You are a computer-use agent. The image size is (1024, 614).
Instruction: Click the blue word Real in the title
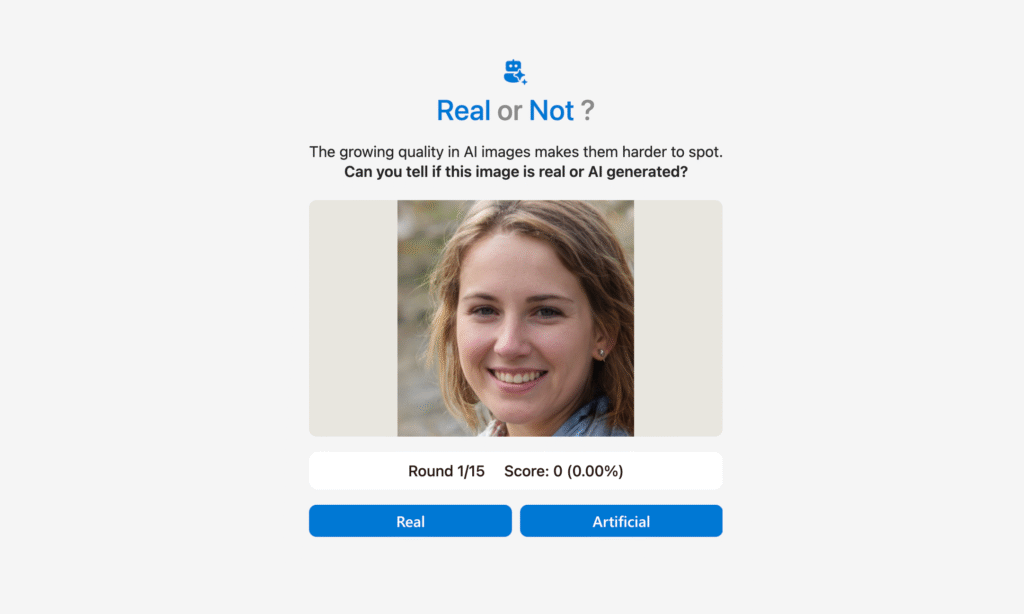[x=463, y=110]
